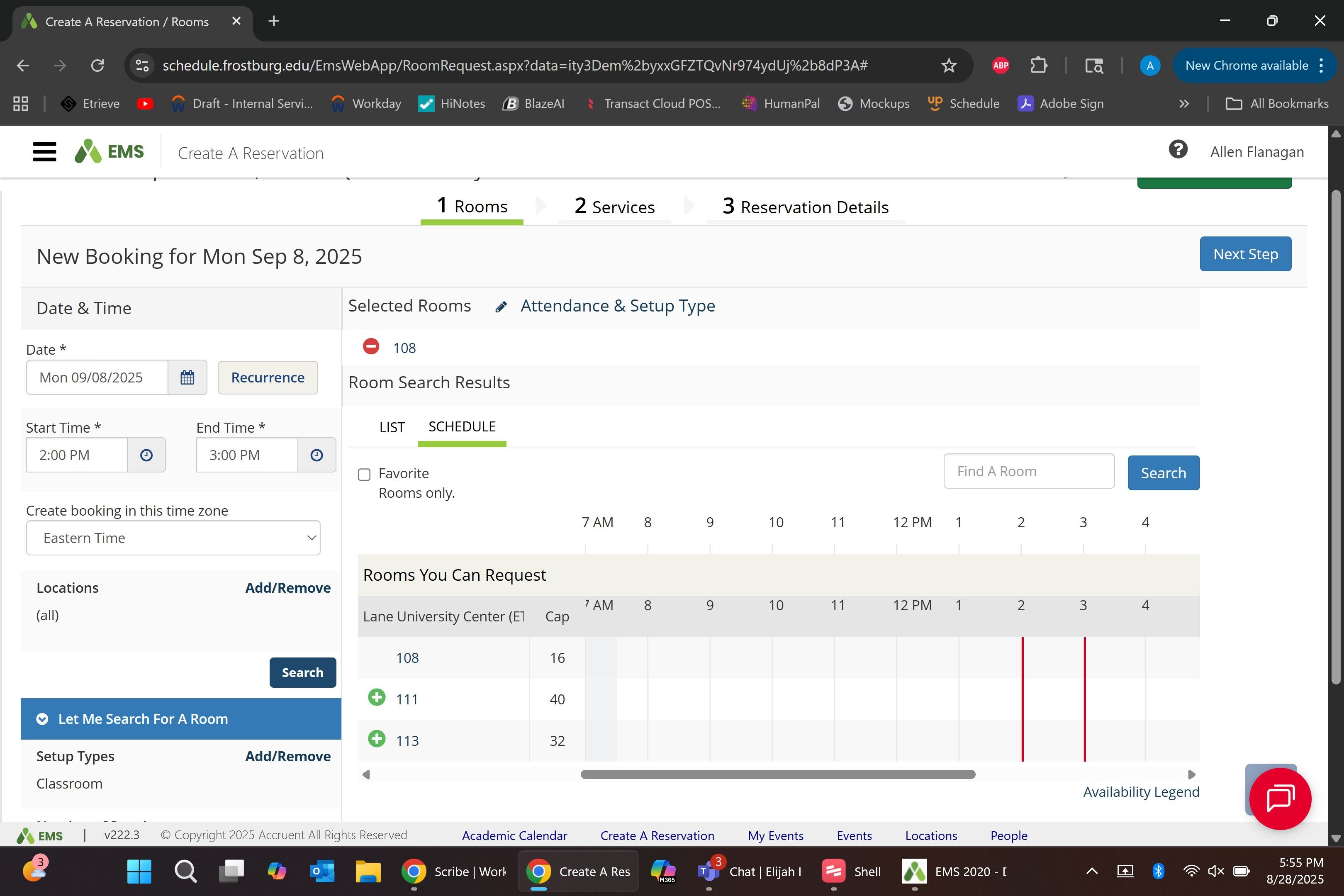1344x896 pixels.
Task: Add room 113 with green plus icon
Action: coord(377,739)
